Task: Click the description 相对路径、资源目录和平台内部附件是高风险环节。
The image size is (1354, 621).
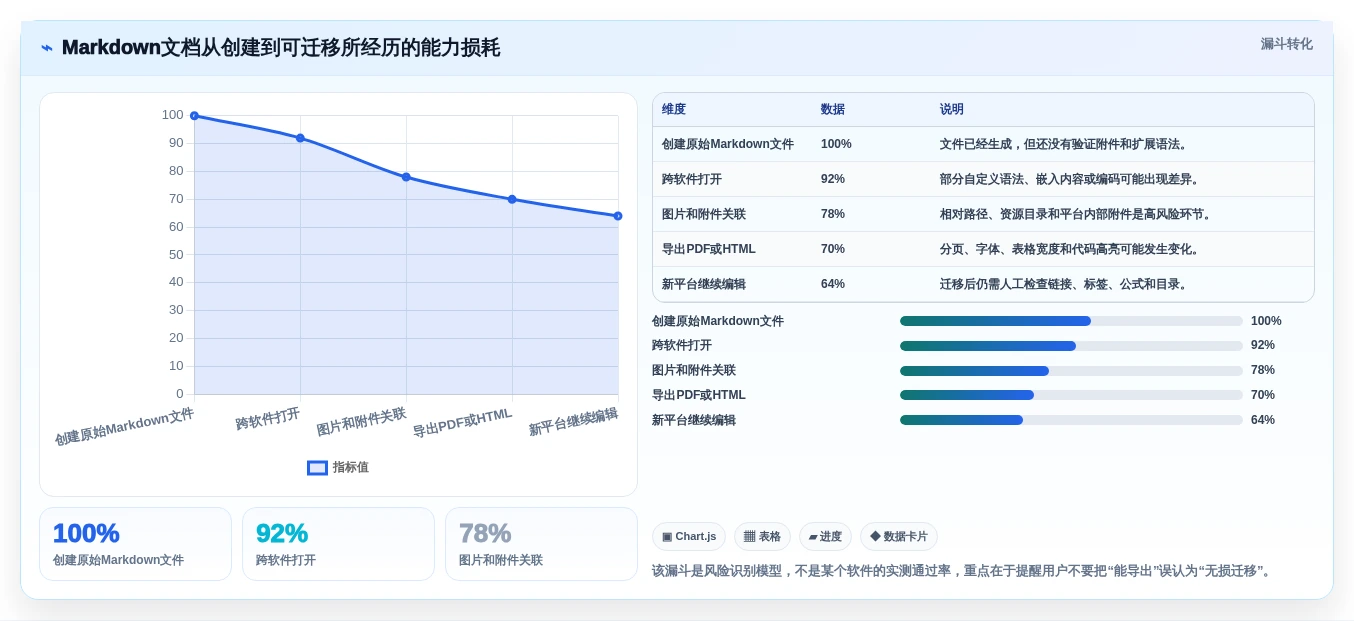Action: [1078, 214]
